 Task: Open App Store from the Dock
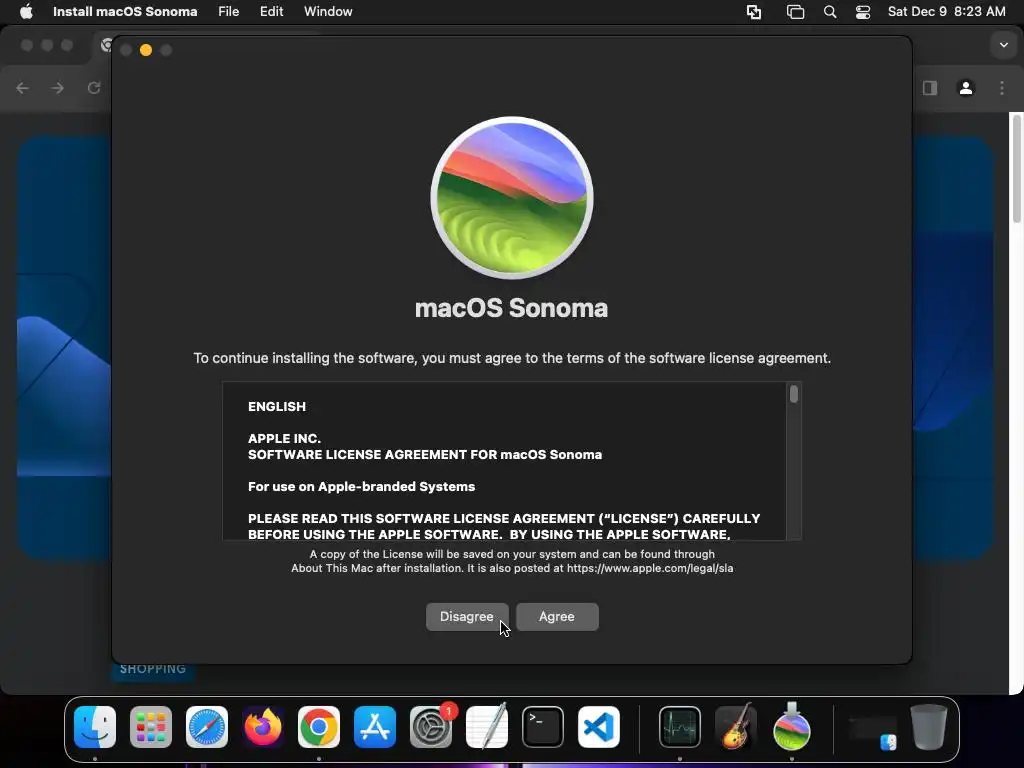tap(375, 727)
